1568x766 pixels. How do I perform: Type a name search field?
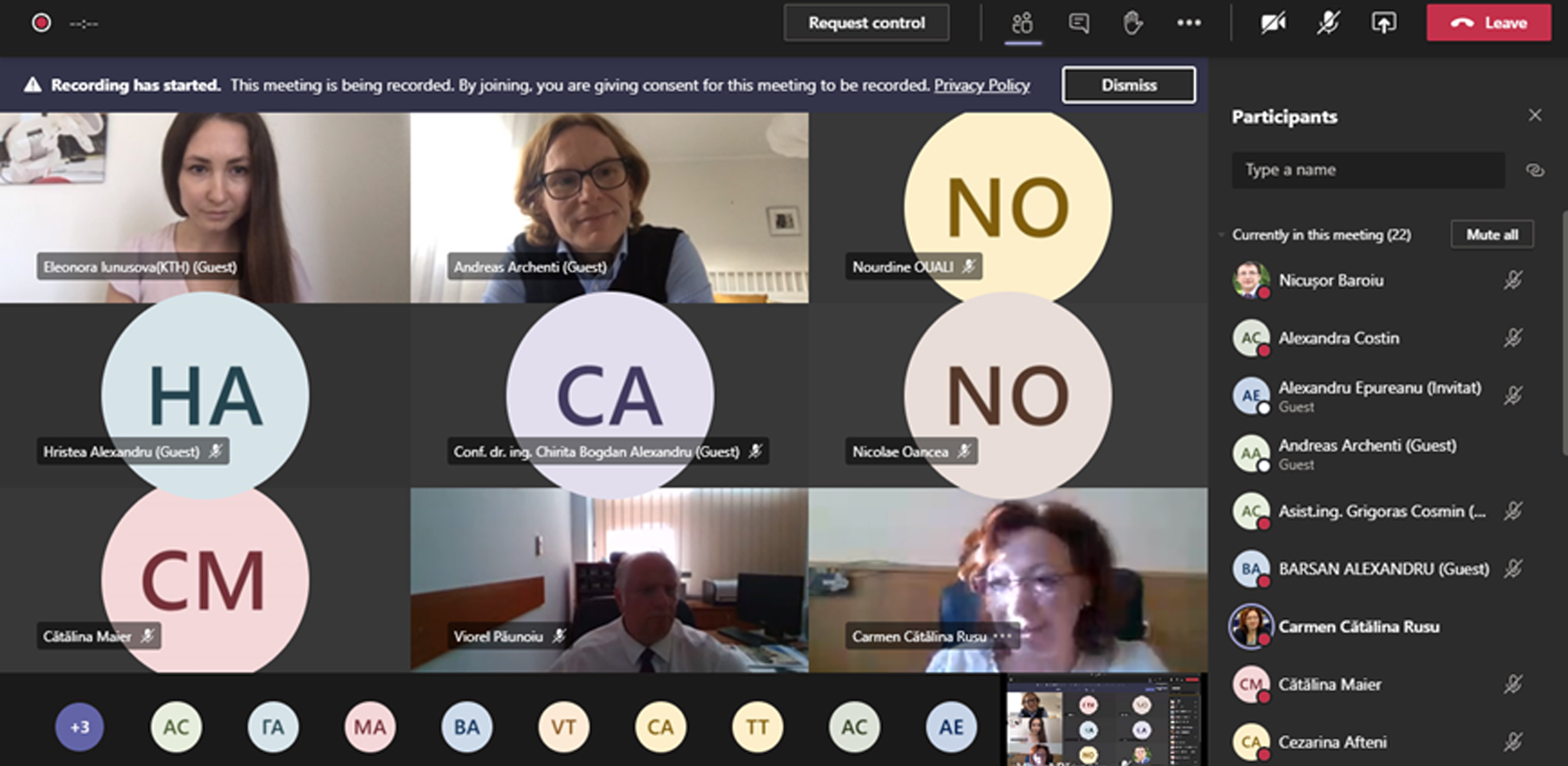pyautogui.click(x=1368, y=170)
